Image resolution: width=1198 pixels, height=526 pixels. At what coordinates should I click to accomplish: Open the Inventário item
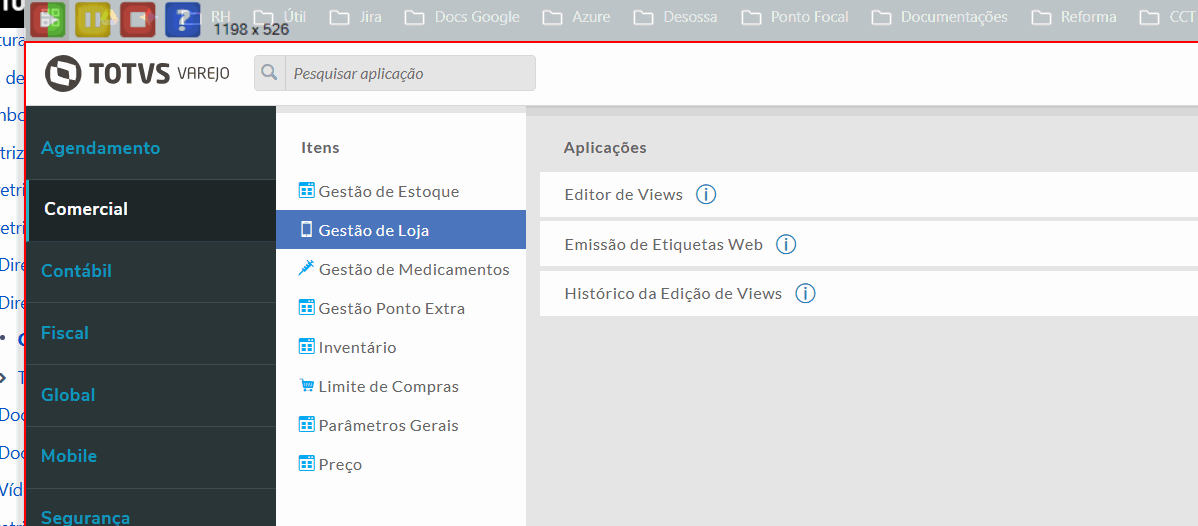(357, 347)
